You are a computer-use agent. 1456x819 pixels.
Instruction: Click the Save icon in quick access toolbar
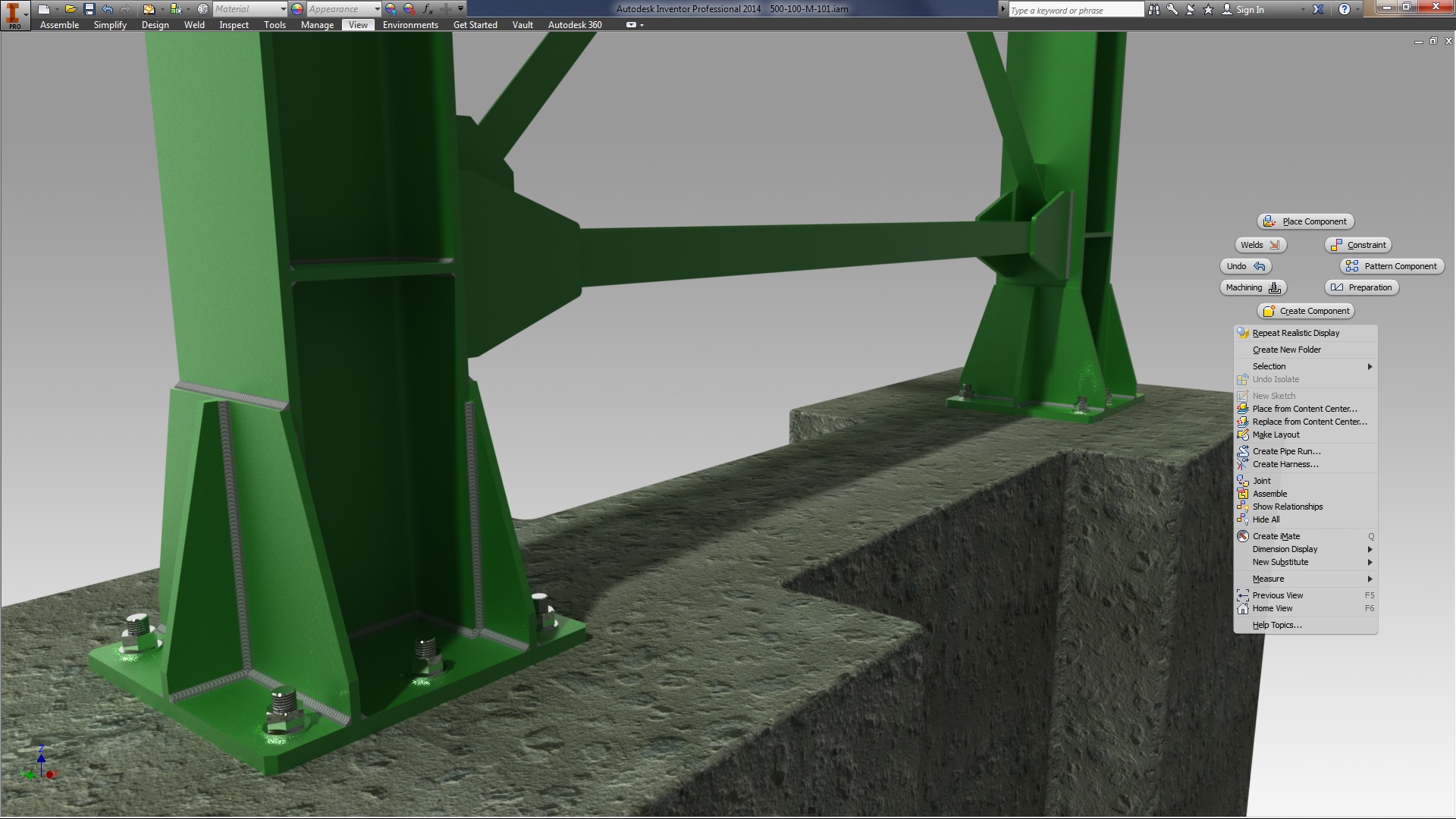click(89, 9)
